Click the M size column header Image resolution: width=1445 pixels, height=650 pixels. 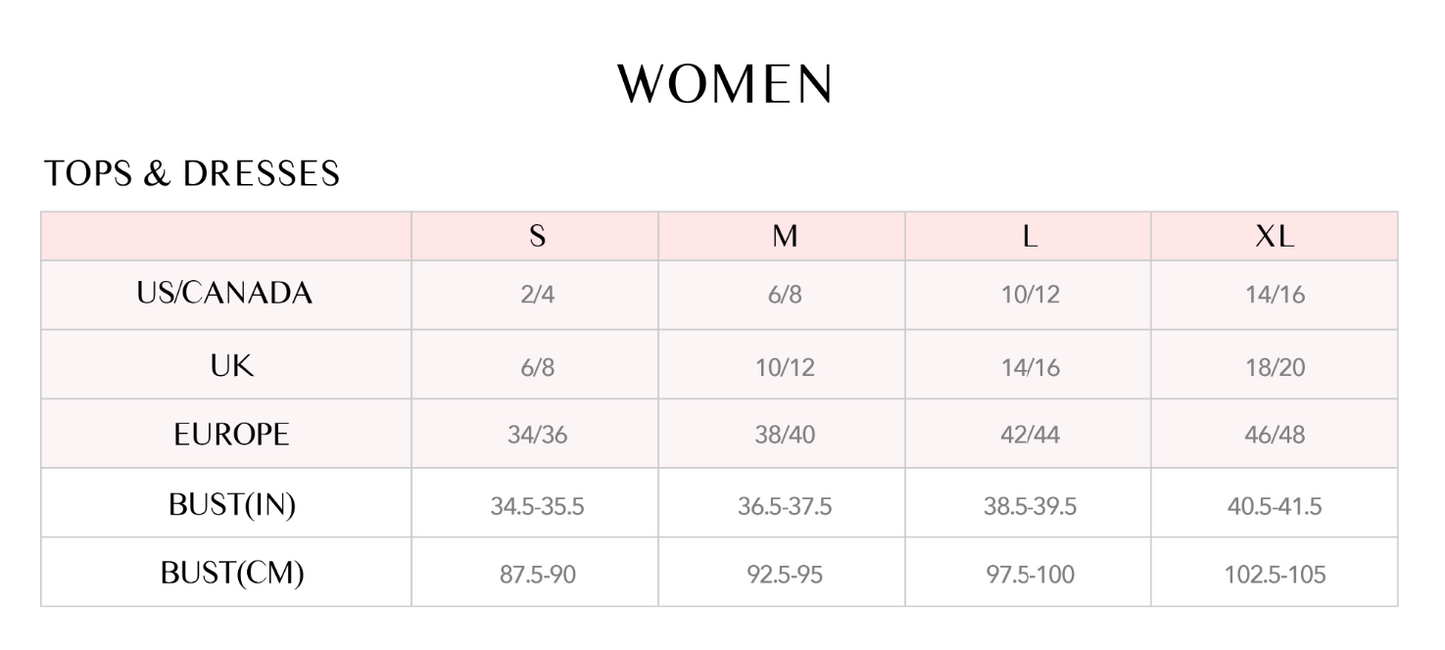point(785,236)
